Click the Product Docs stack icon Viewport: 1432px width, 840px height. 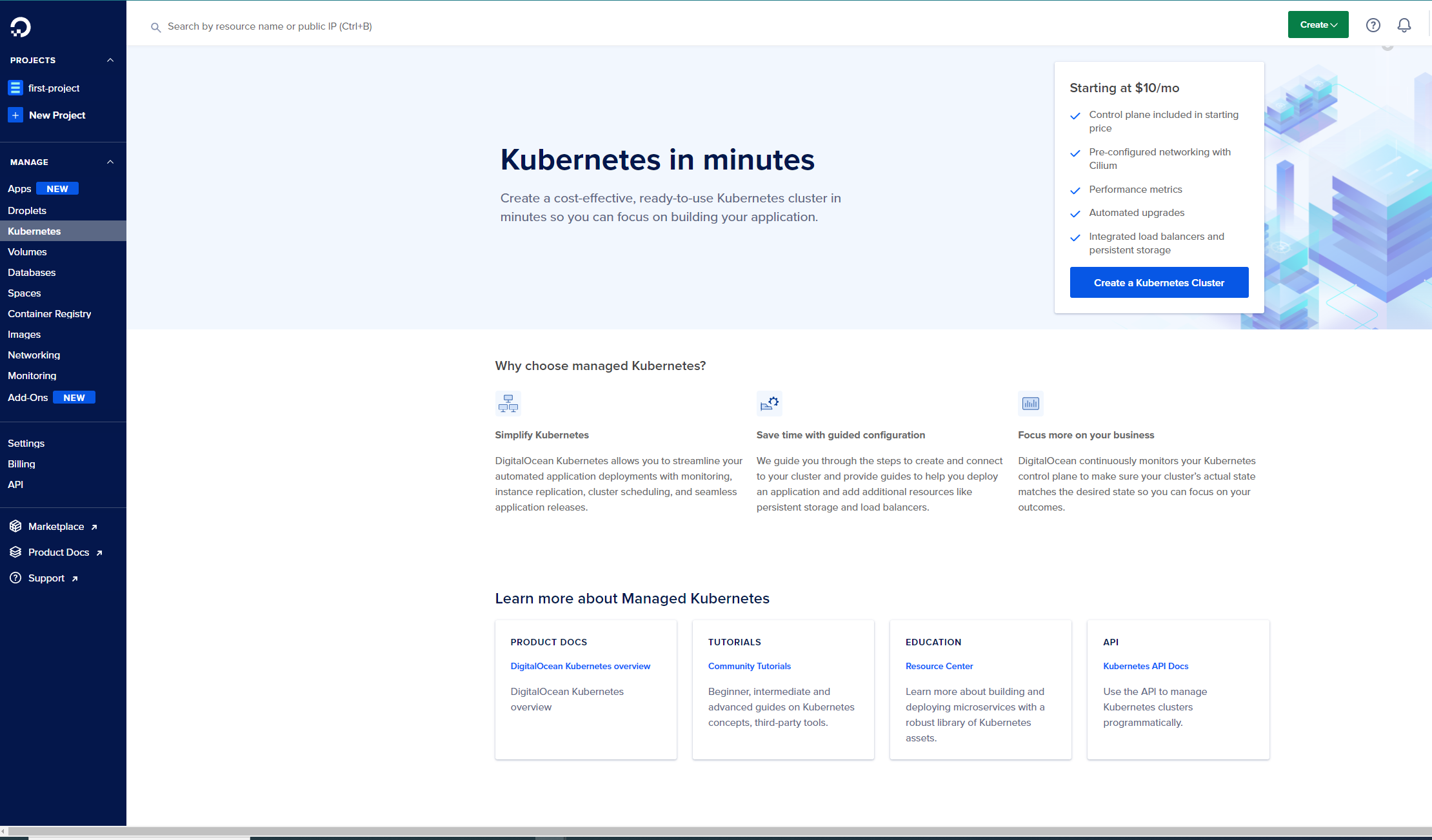pyautogui.click(x=15, y=552)
